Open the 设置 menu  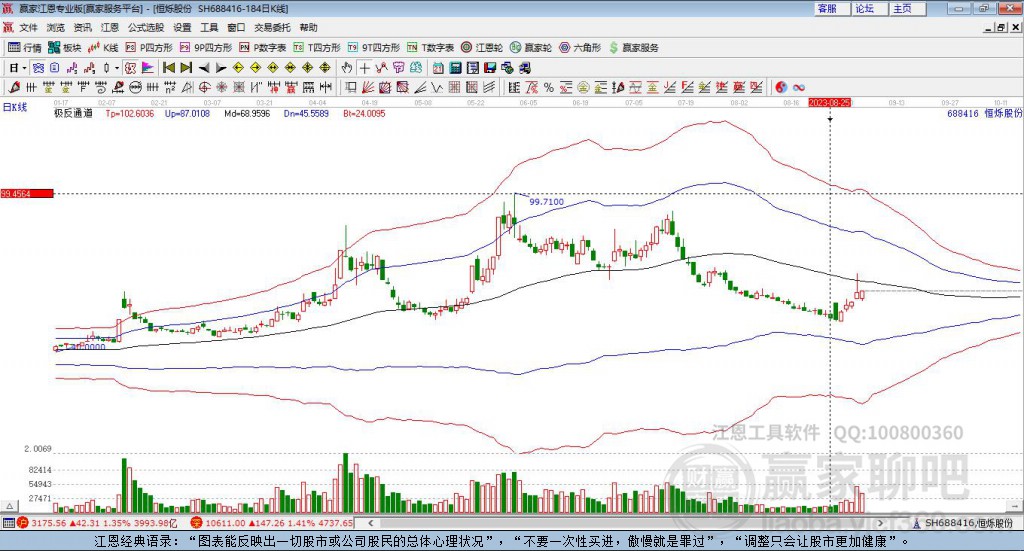click(182, 27)
